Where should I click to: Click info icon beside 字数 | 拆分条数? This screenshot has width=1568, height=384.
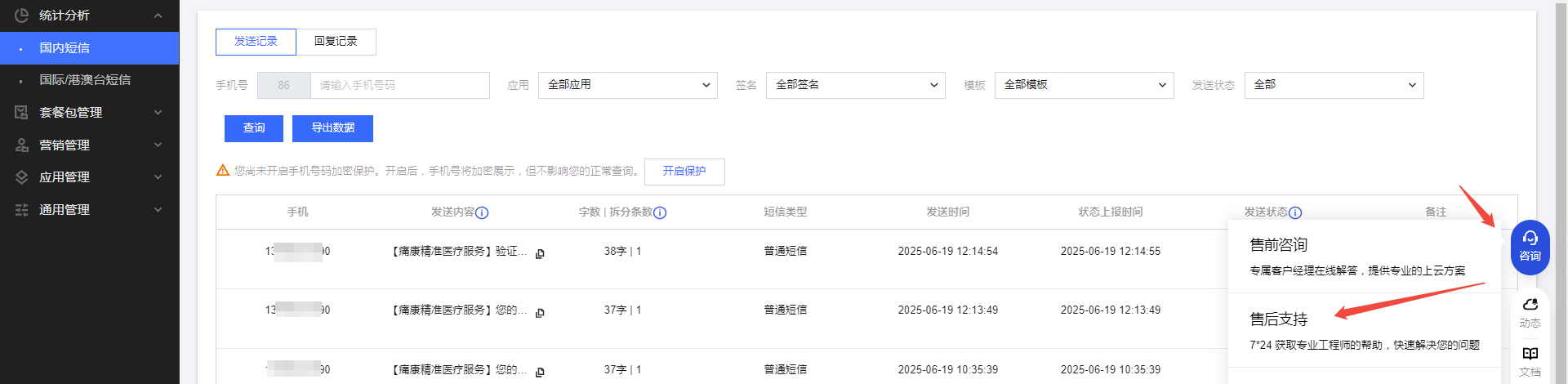point(660,212)
